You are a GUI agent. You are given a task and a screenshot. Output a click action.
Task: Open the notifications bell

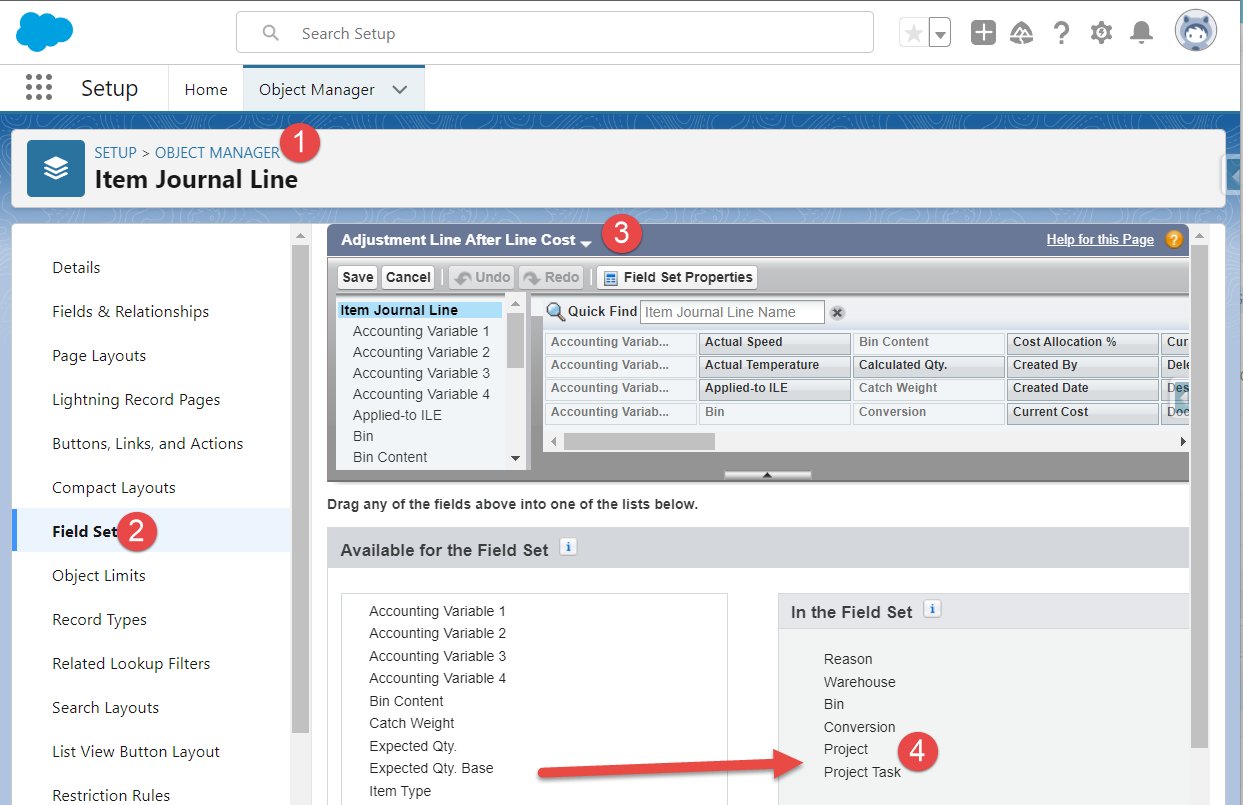coord(1141,33)
